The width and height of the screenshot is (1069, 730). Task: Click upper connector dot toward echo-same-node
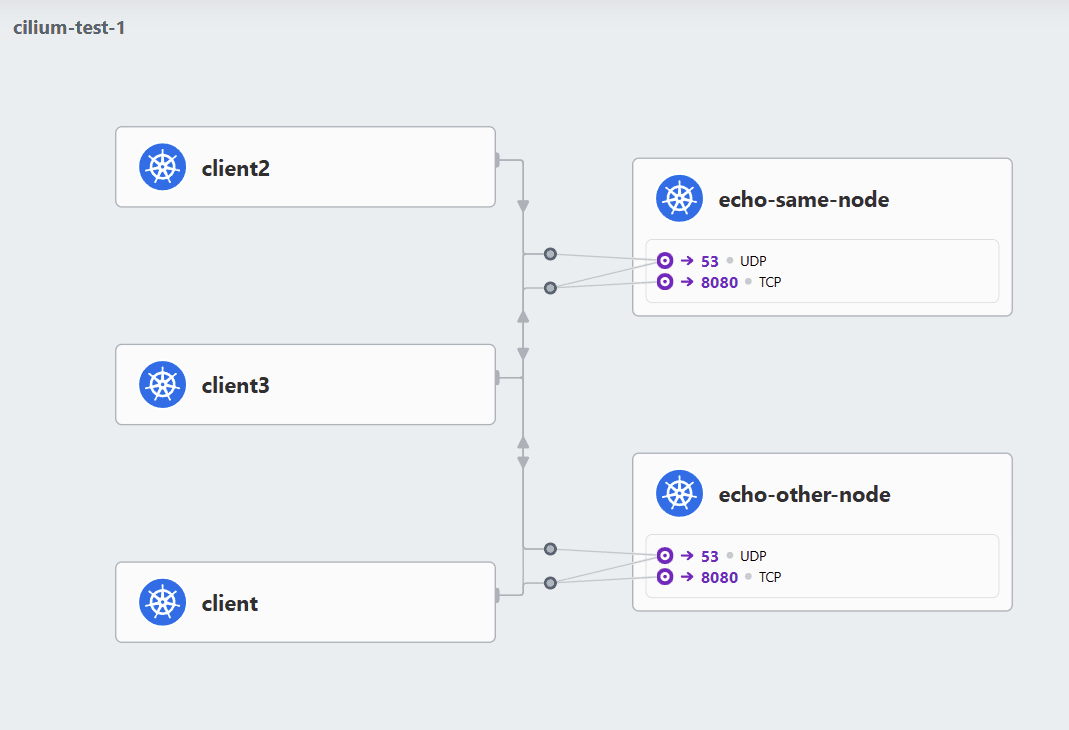(x=550, y=254)
